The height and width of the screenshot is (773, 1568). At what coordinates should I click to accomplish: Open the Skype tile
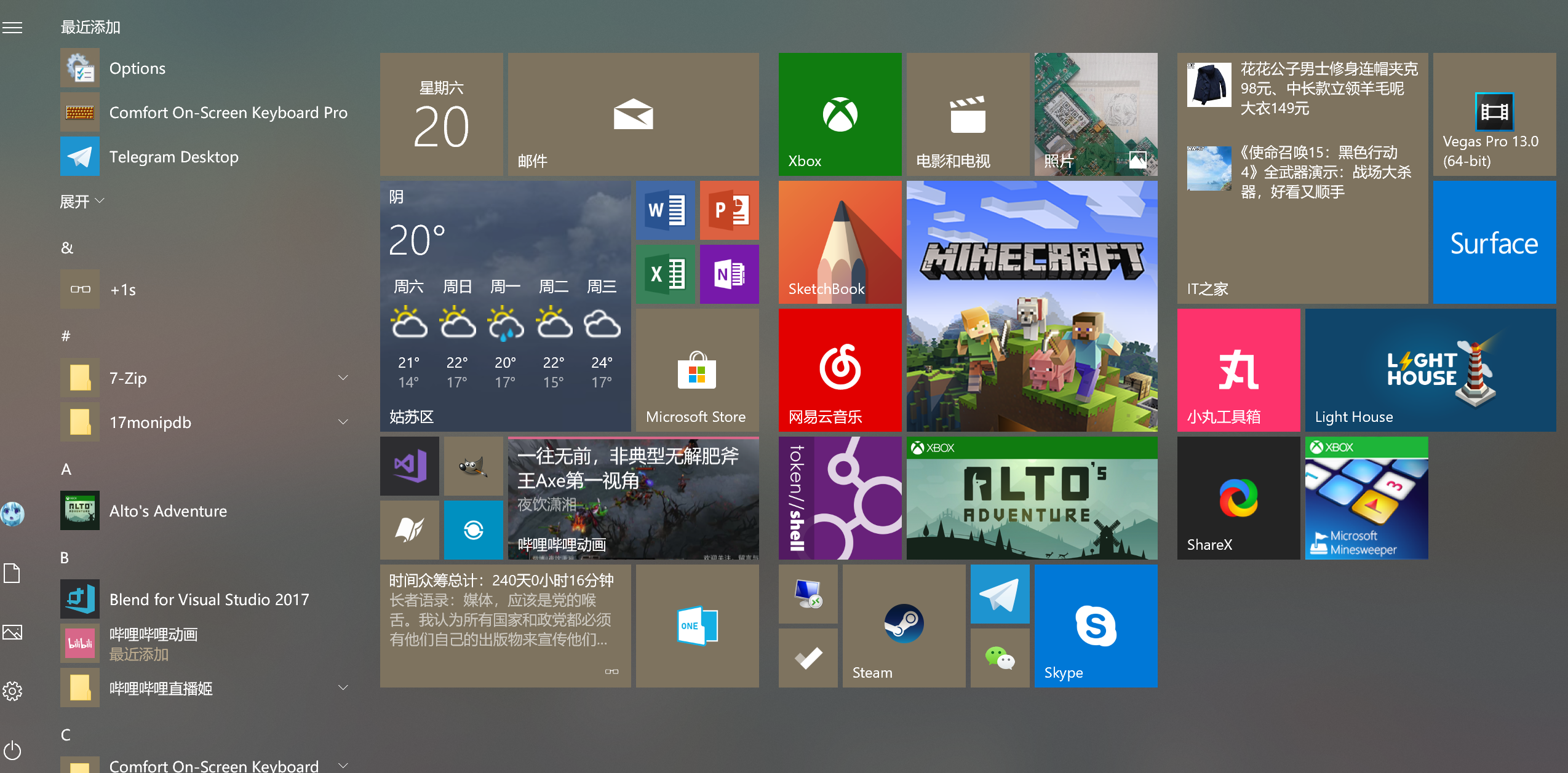(x=1096, y=626)
